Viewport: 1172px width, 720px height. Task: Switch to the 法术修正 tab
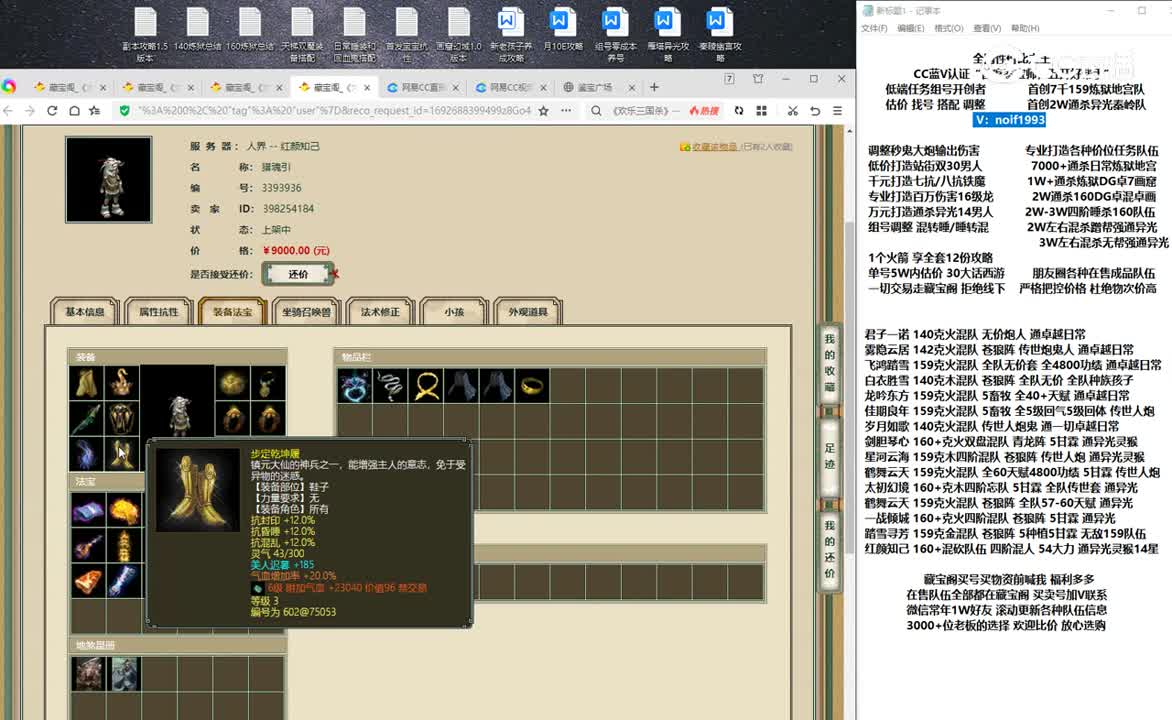click(380, 312)
